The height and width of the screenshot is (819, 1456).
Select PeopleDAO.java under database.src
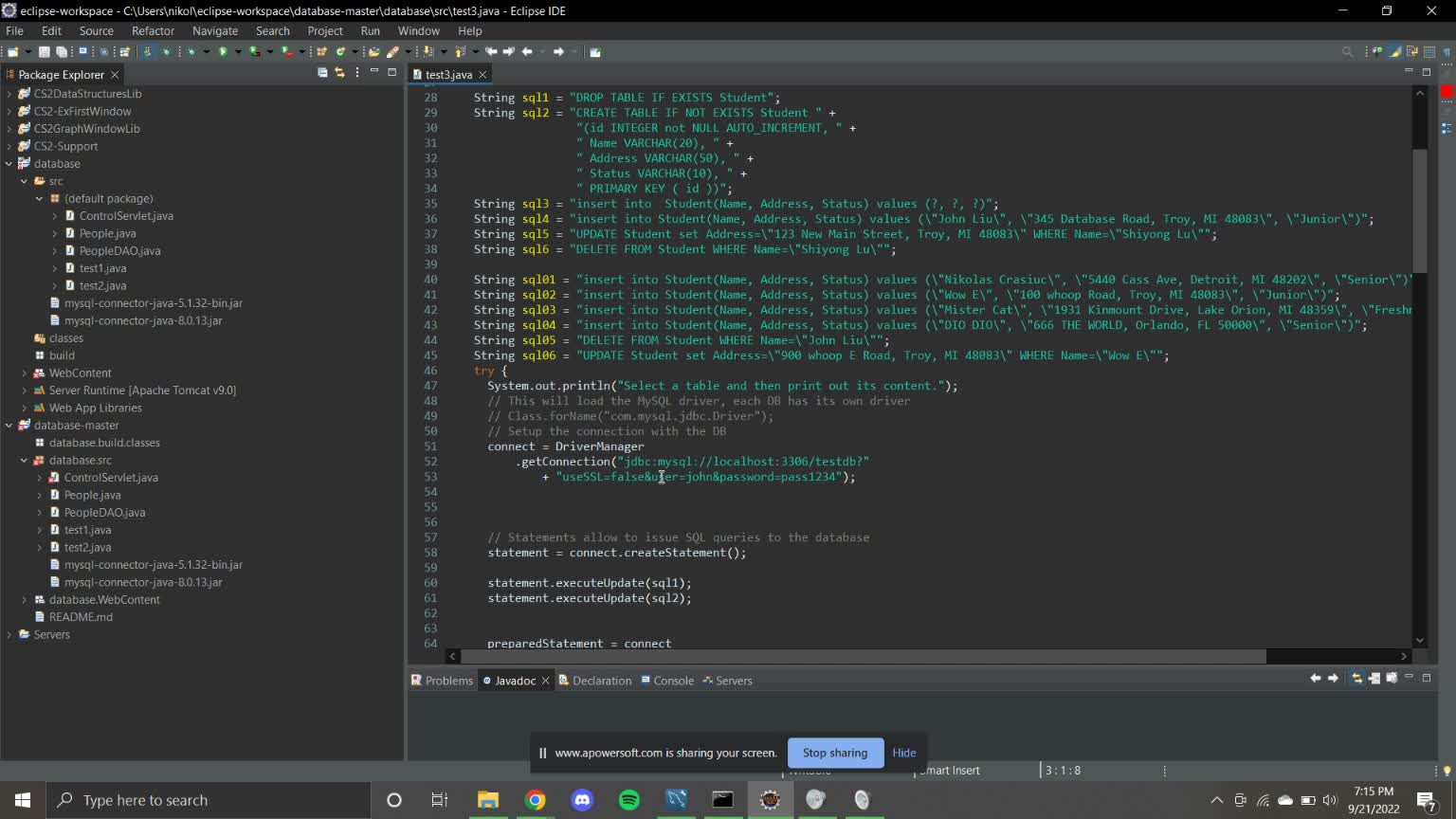[104, 513]
